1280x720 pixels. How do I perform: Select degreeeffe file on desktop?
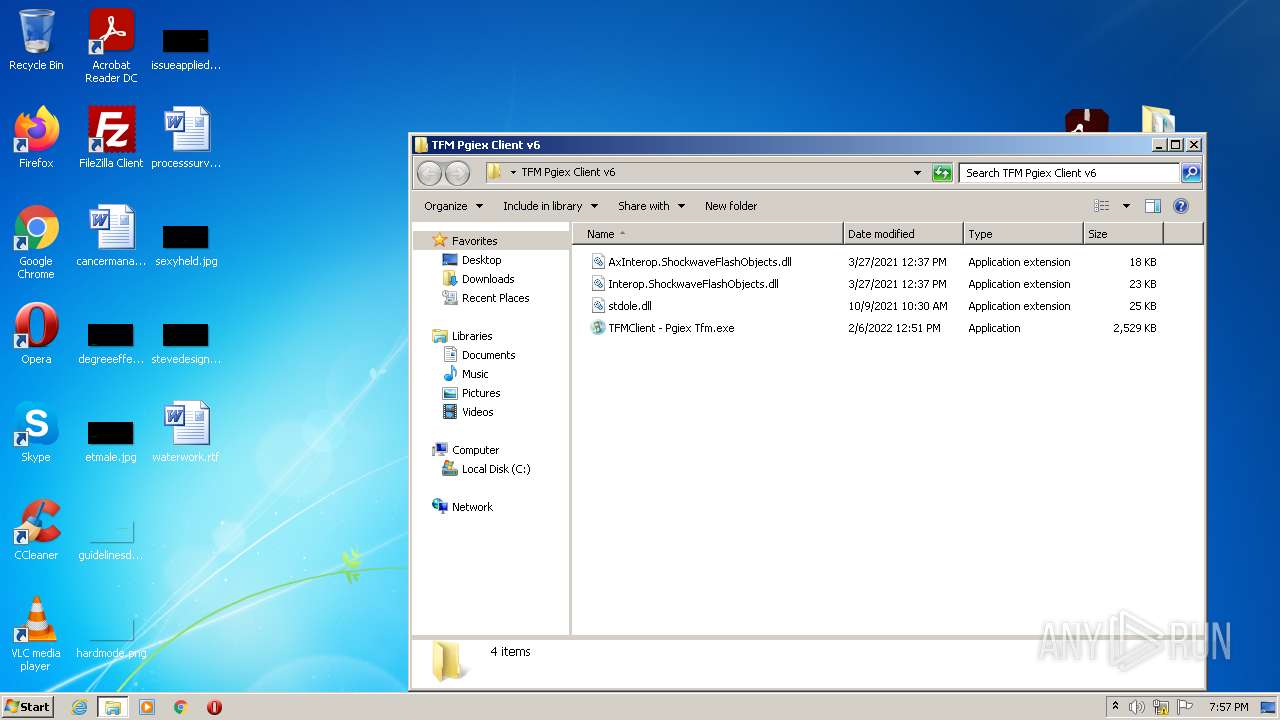pos(111,344)
